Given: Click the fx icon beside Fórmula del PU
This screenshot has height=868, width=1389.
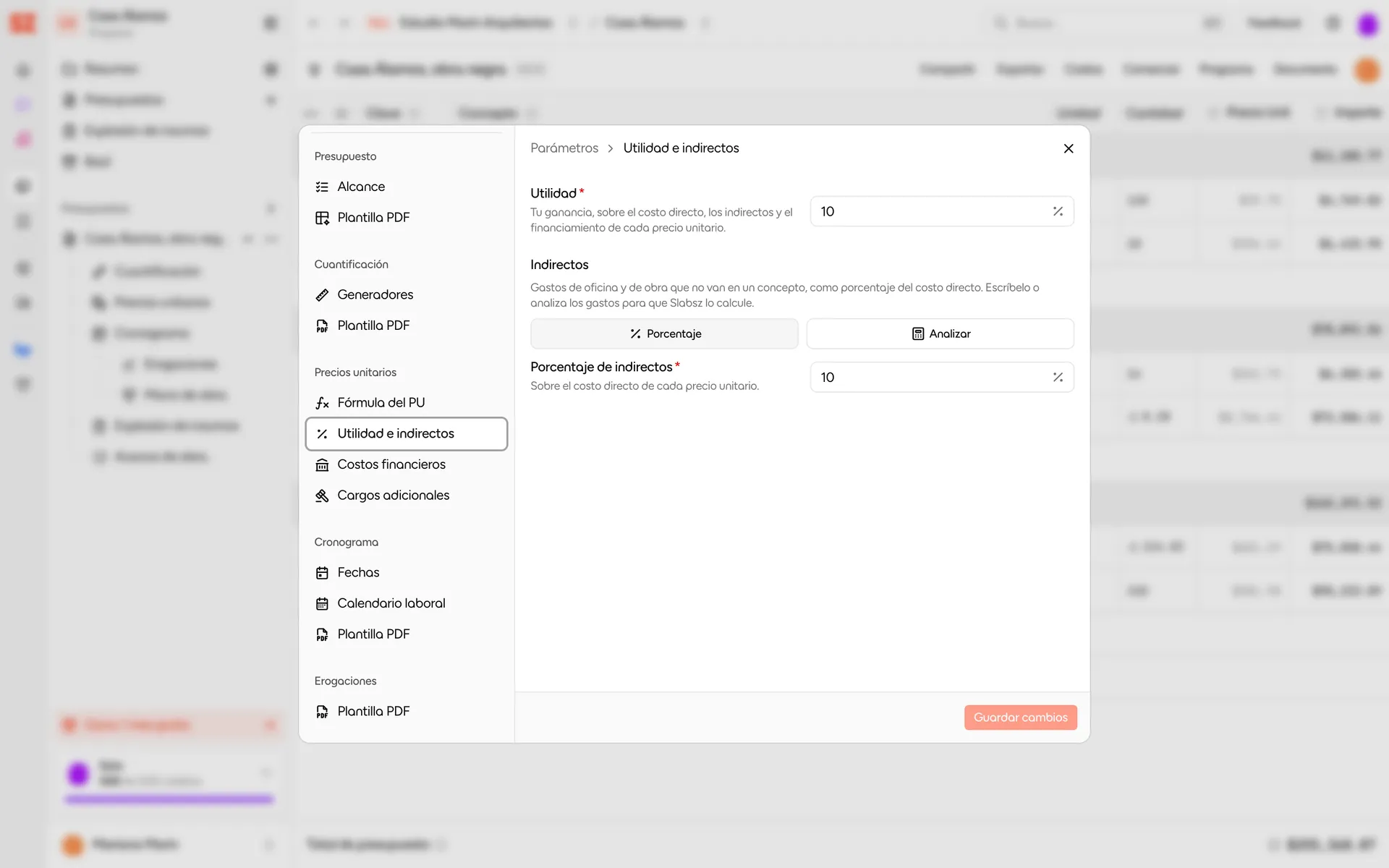Looking at the screenshot, I should (x=322, y=403).
